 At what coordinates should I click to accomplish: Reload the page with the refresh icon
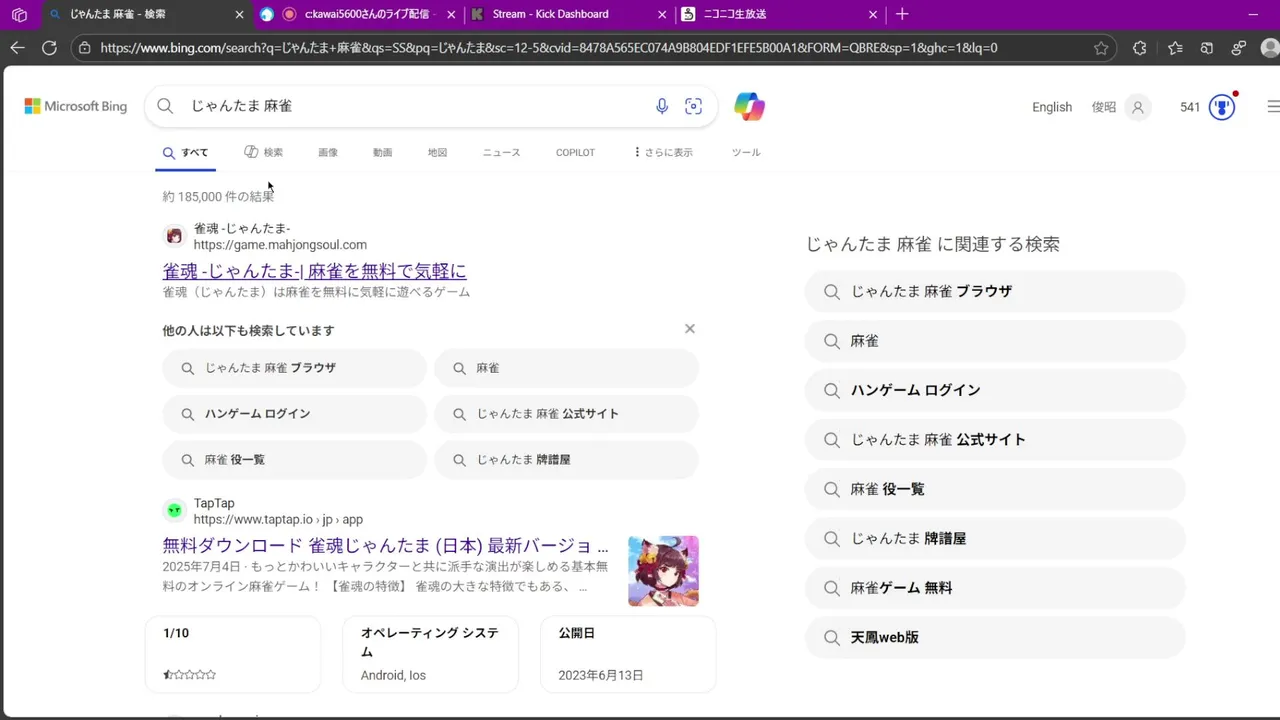[49, 47]
